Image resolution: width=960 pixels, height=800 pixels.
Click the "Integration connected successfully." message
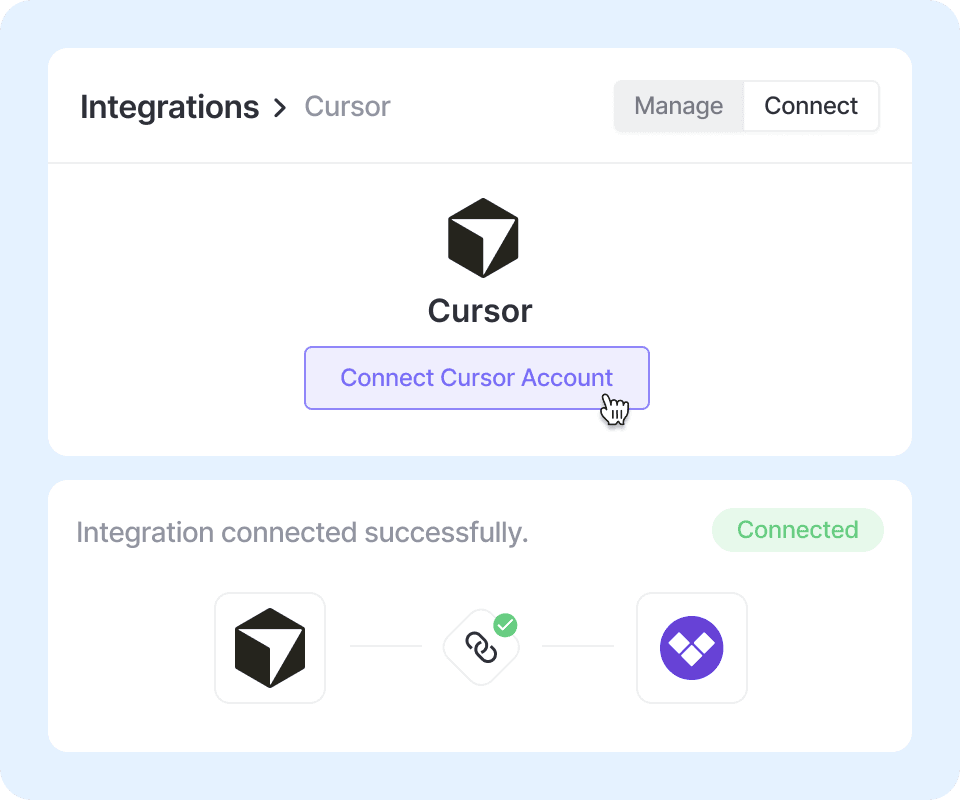click(x=302, y=533)
